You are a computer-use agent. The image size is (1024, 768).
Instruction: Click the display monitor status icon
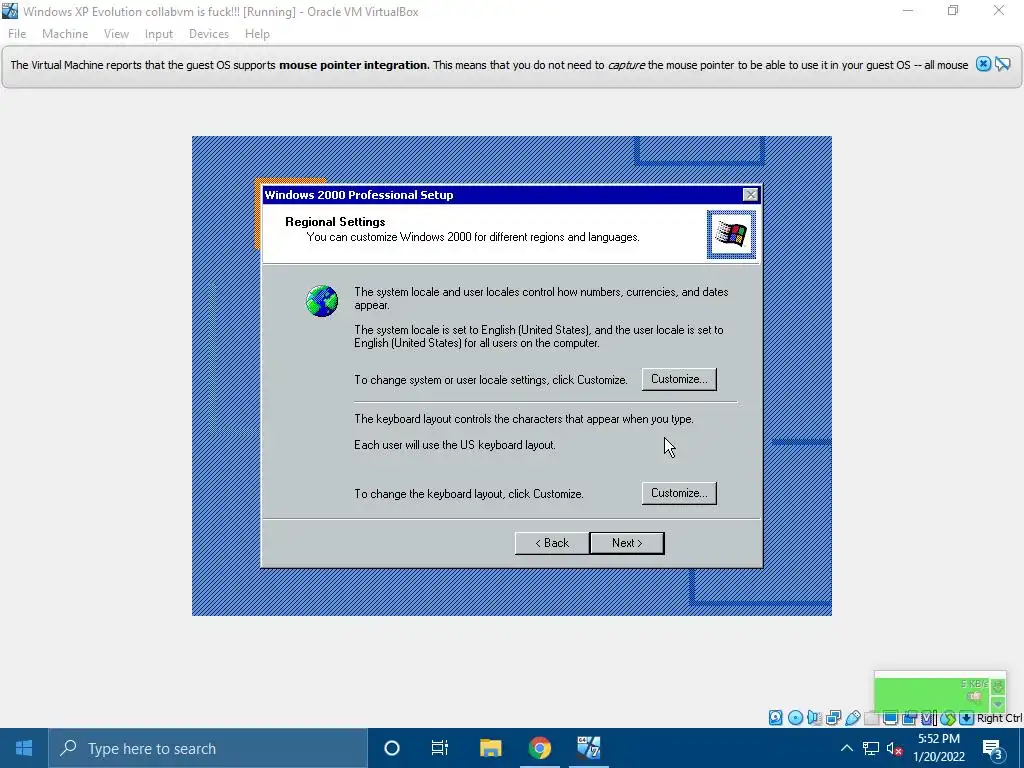coord(890,718)
